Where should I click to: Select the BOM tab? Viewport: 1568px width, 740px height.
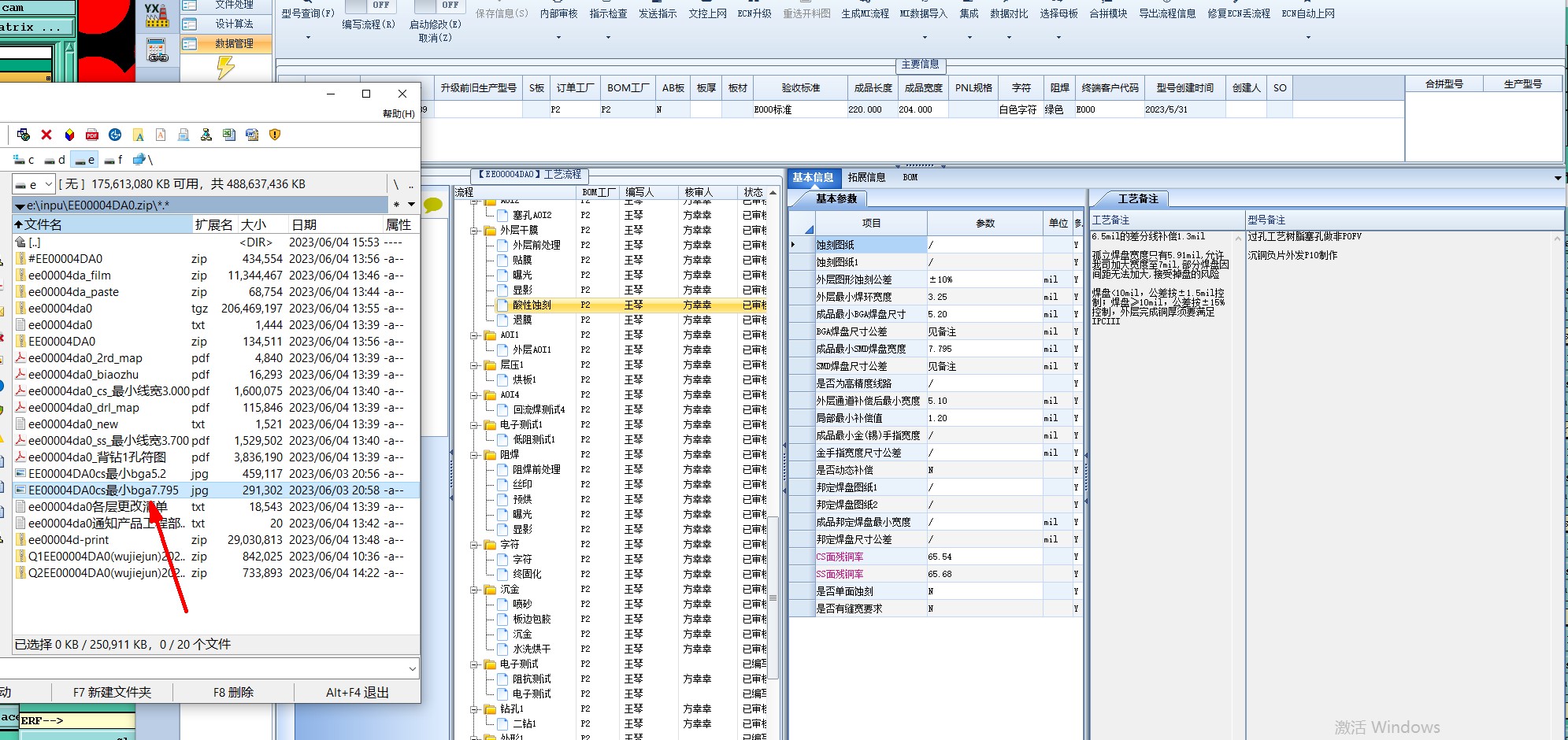(910, 178)
